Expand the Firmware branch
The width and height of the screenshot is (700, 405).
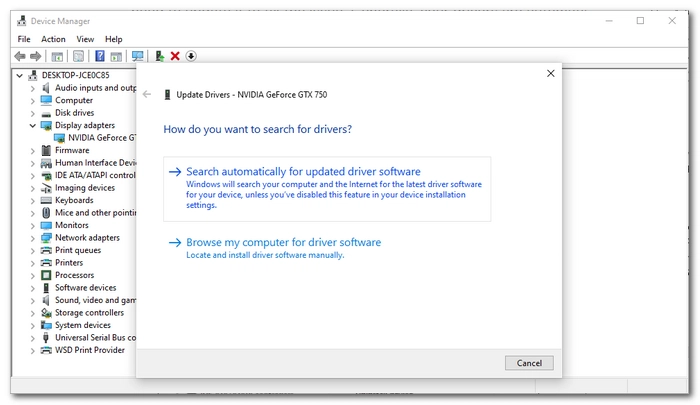tap(32, 151)
